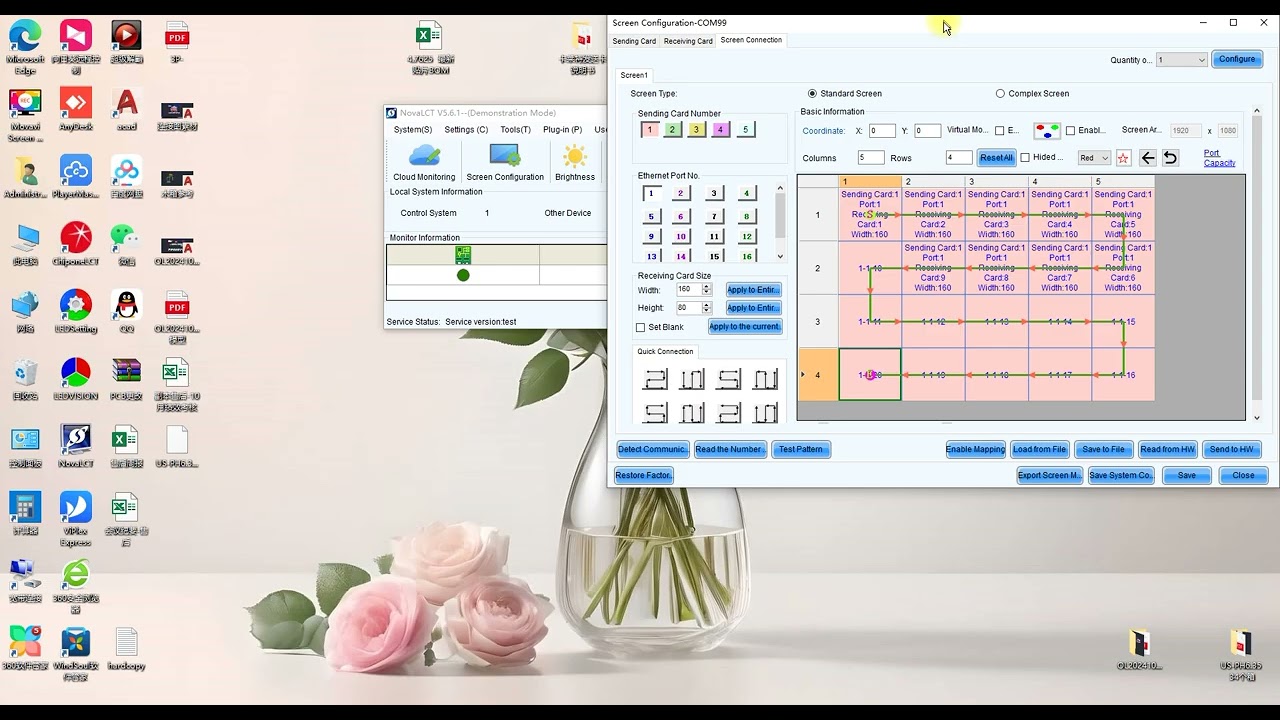The height and width of the screenshot is (720, 1280).
Task: Select the second Quick Connection pattern icon
Action: 692,379
